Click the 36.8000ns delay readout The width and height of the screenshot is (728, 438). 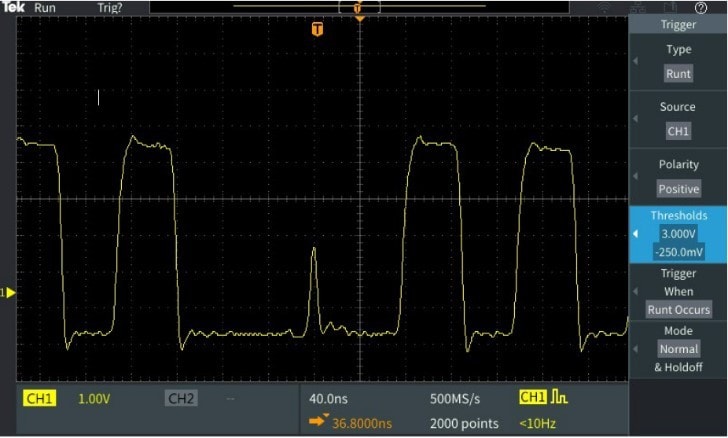click(362, 423)
